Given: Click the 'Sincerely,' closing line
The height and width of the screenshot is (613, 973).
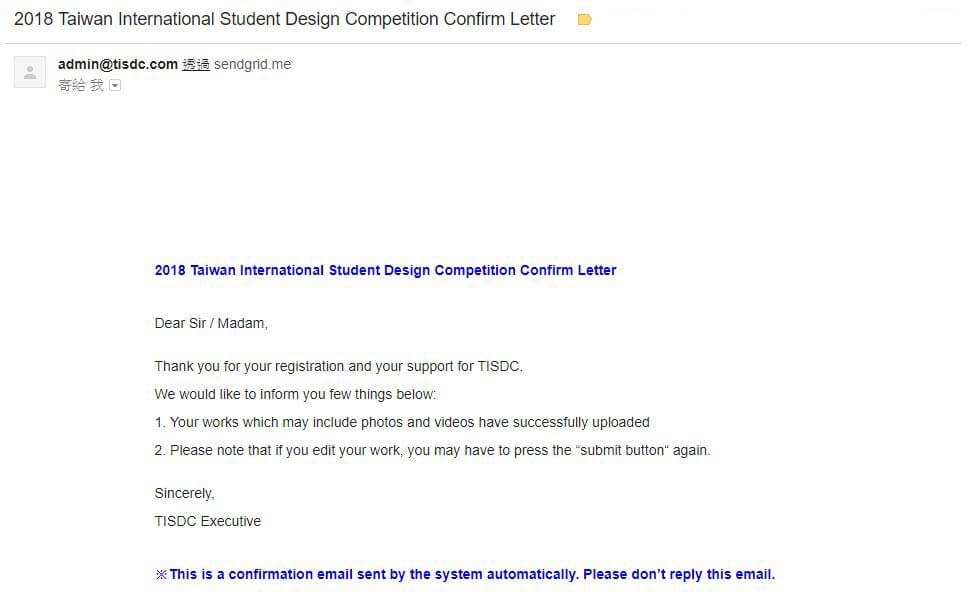Looking at the screenshot, I should pos(184,493).
